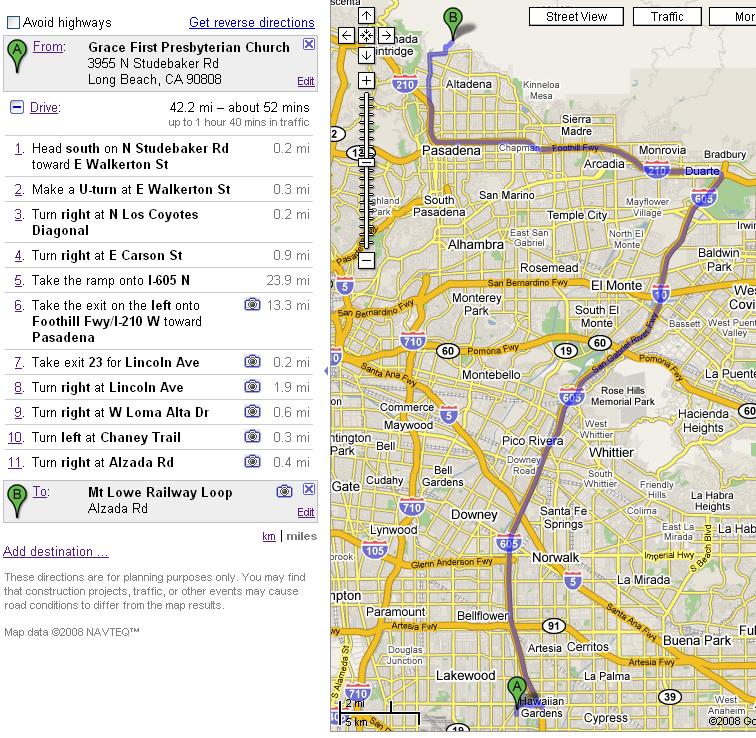
Task: Collapse the Drive directions with minus icon
Action: 17,107
